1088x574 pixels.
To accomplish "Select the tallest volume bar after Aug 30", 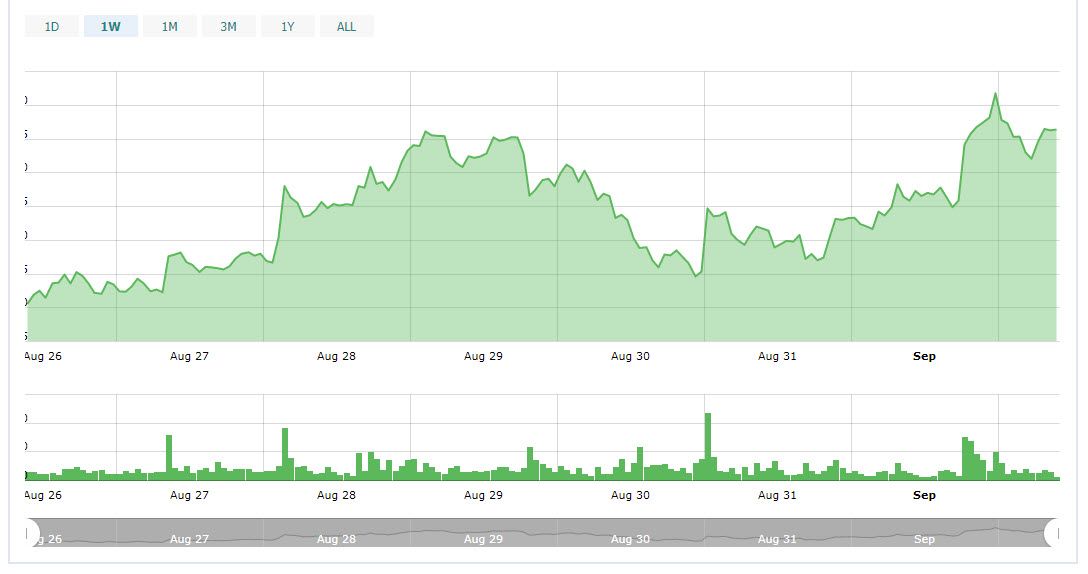I will pyautogui.click(x=708, y=446).
